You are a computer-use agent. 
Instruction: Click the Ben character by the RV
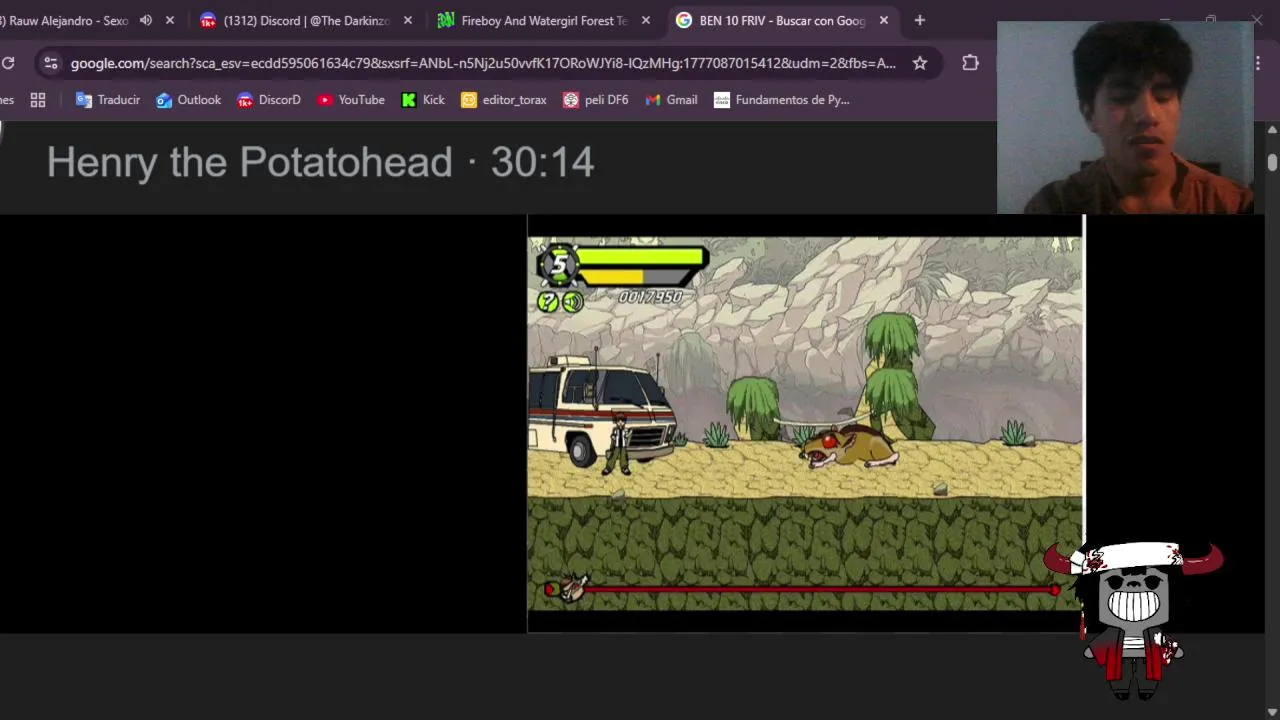[620, 443]
